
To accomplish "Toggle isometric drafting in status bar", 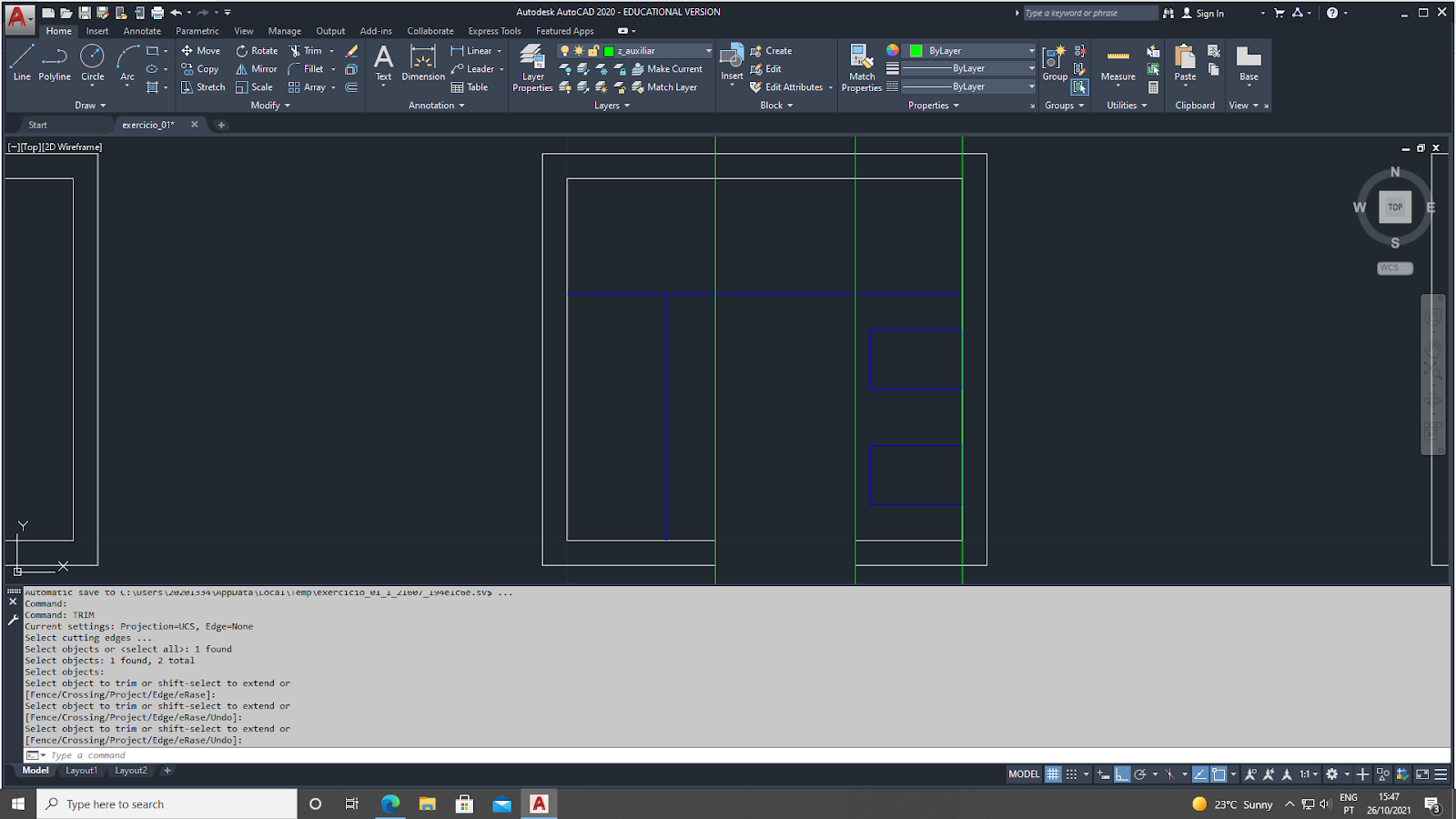I will coord(1170,774).
